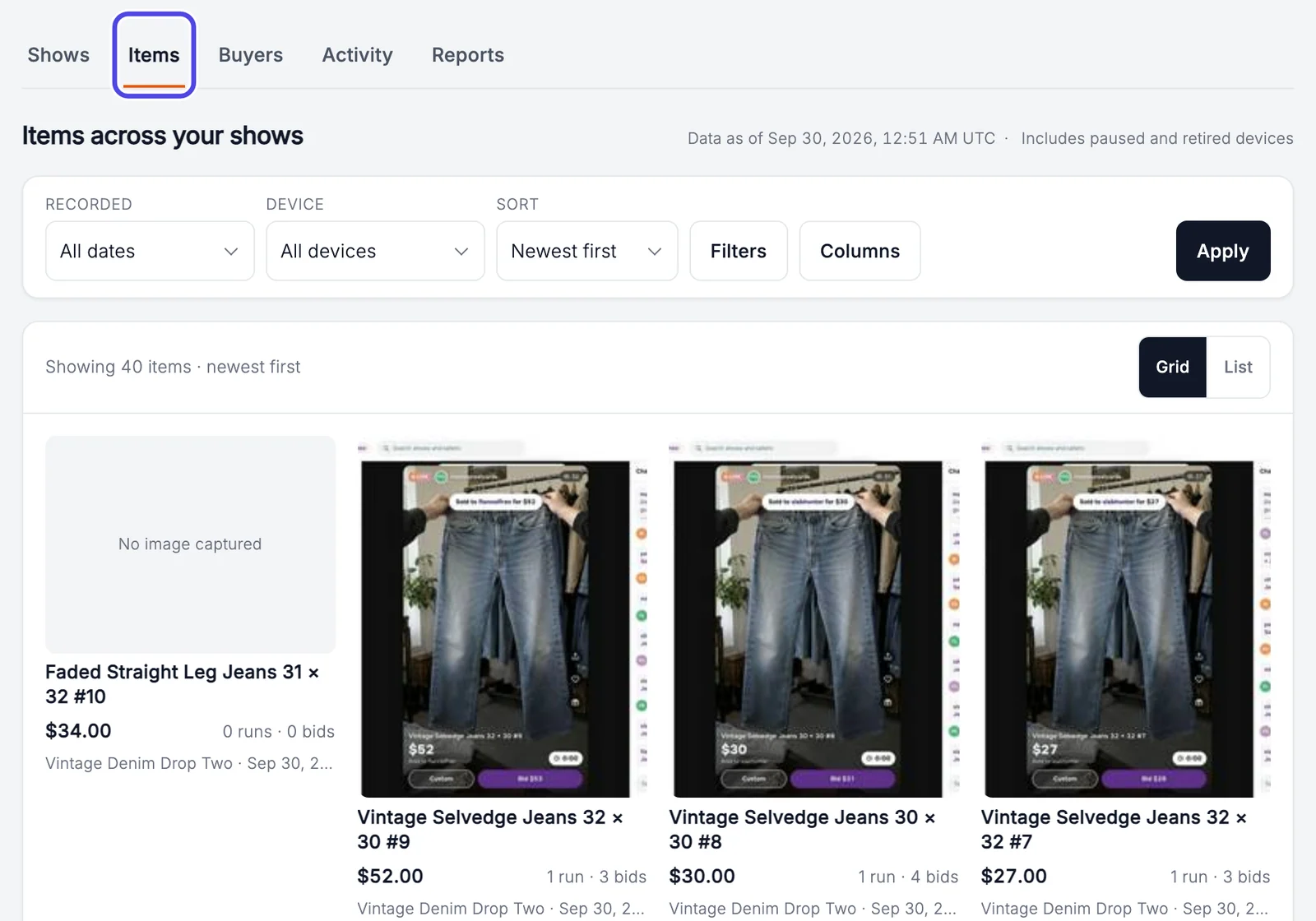
Task: Switch to List view
Action: [x=1238, y=367]
